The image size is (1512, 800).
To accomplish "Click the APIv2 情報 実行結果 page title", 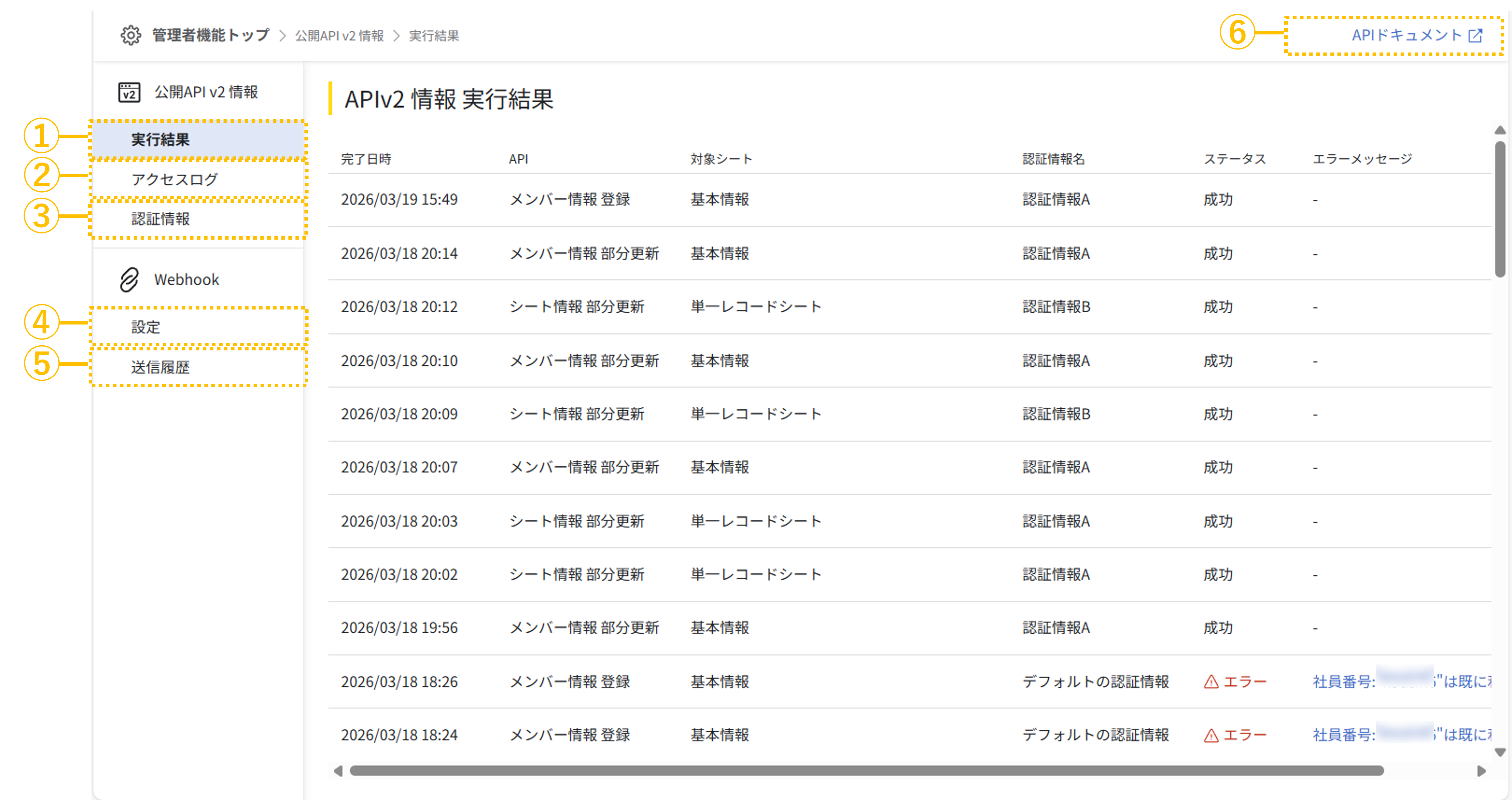I will 448,99.
